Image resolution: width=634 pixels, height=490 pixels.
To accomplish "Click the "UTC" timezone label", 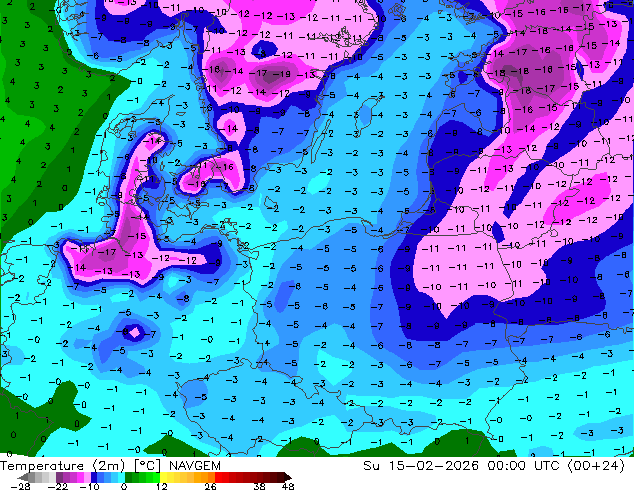I will click(547, 466).
